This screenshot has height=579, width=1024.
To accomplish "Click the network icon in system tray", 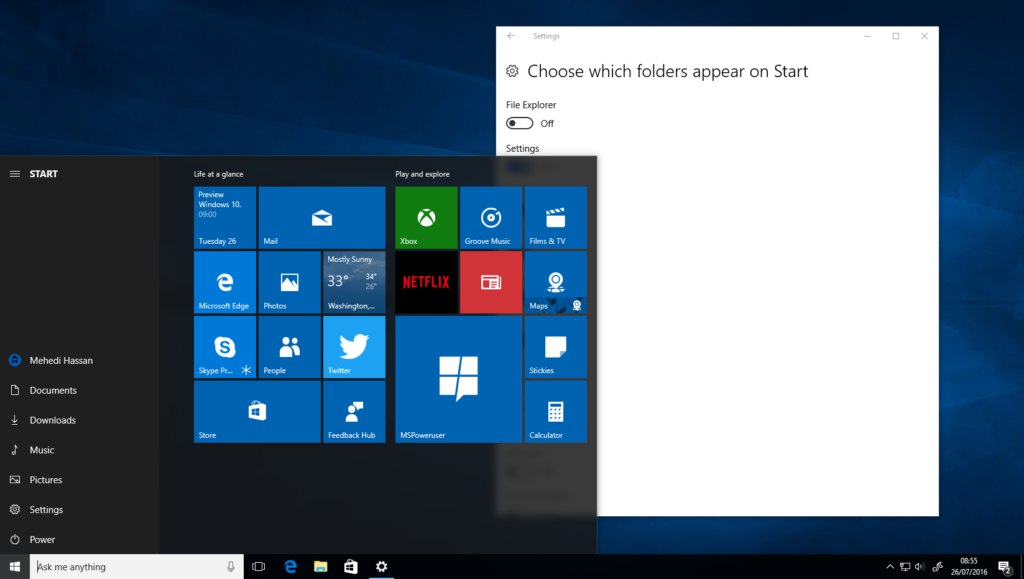I will [904, 567].
